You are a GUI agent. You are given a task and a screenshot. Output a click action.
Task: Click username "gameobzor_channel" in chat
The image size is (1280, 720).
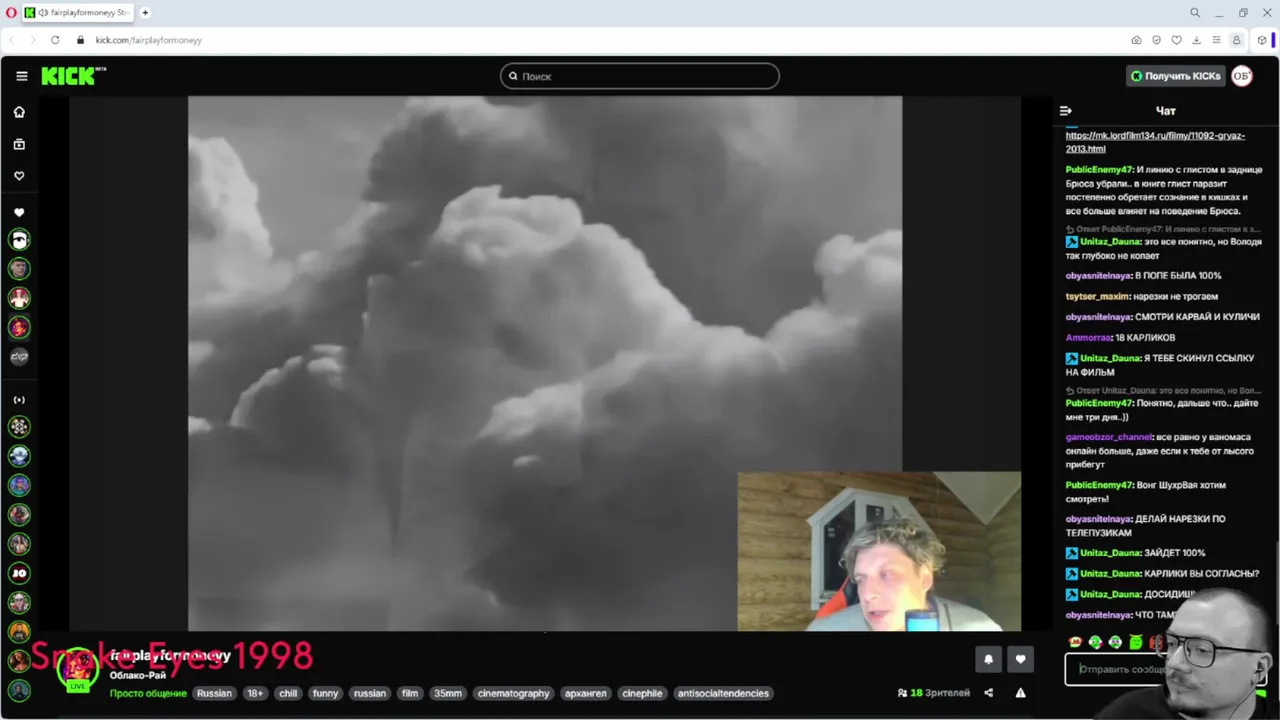(1109, 437)
